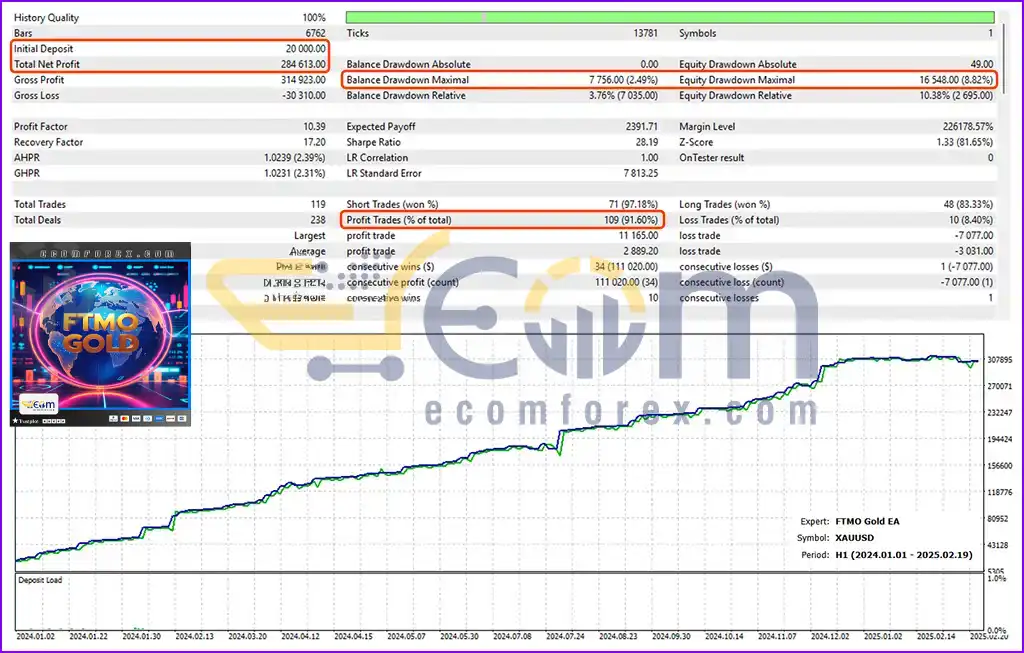Select Balance Drawdown Relative value 3.76% (7 035.00)

coord(624,96)
